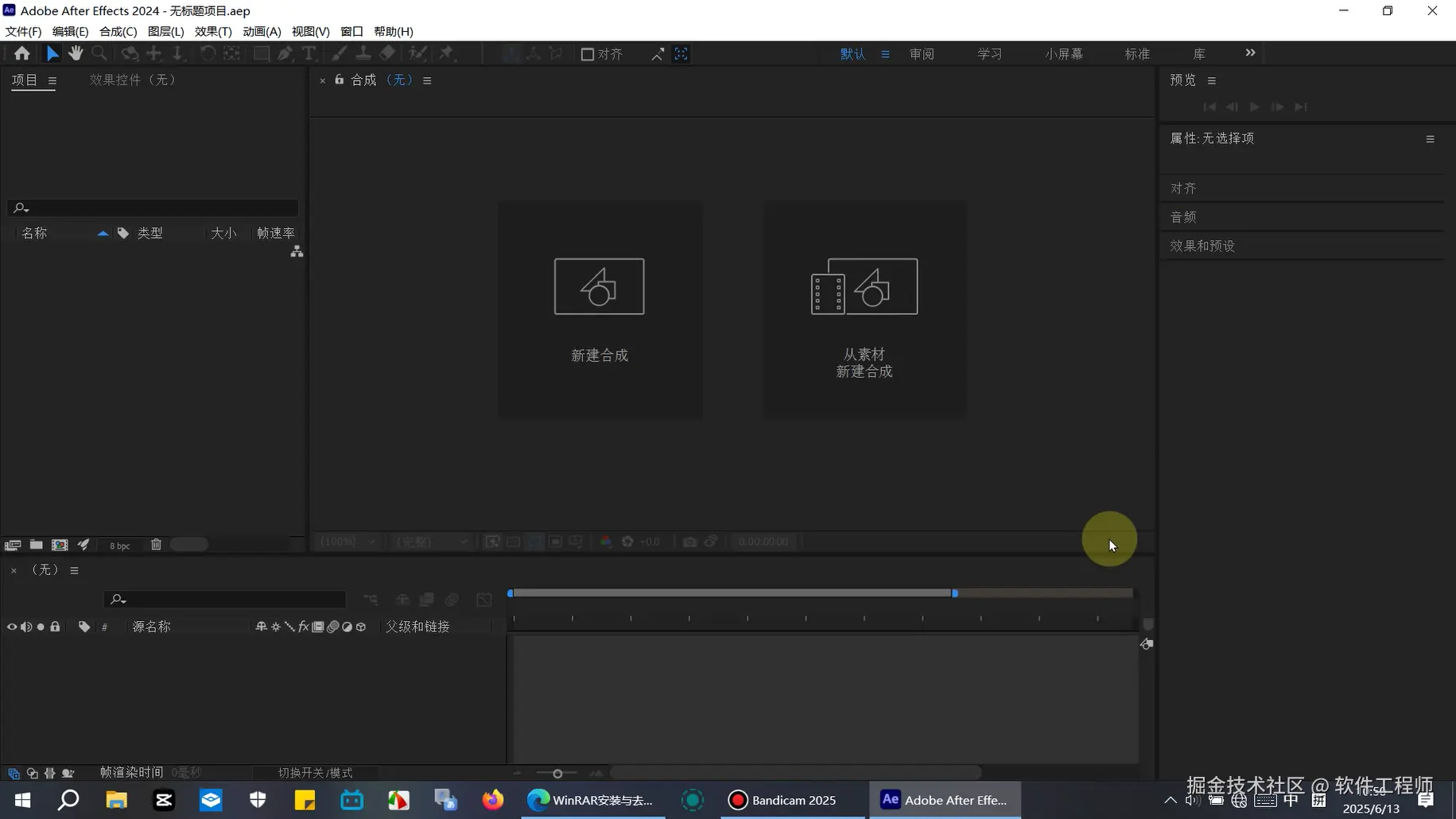Expand the 效果和预设 panel

[1202, 246]
